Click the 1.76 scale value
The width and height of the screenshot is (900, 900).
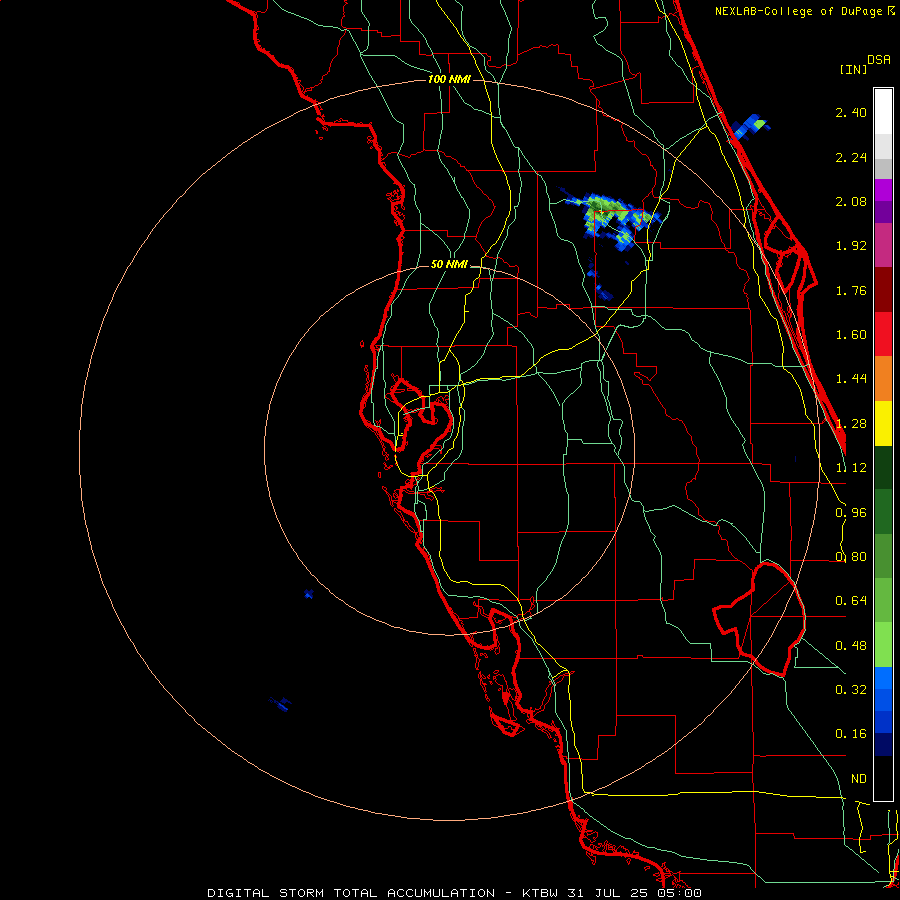[851, 290]
